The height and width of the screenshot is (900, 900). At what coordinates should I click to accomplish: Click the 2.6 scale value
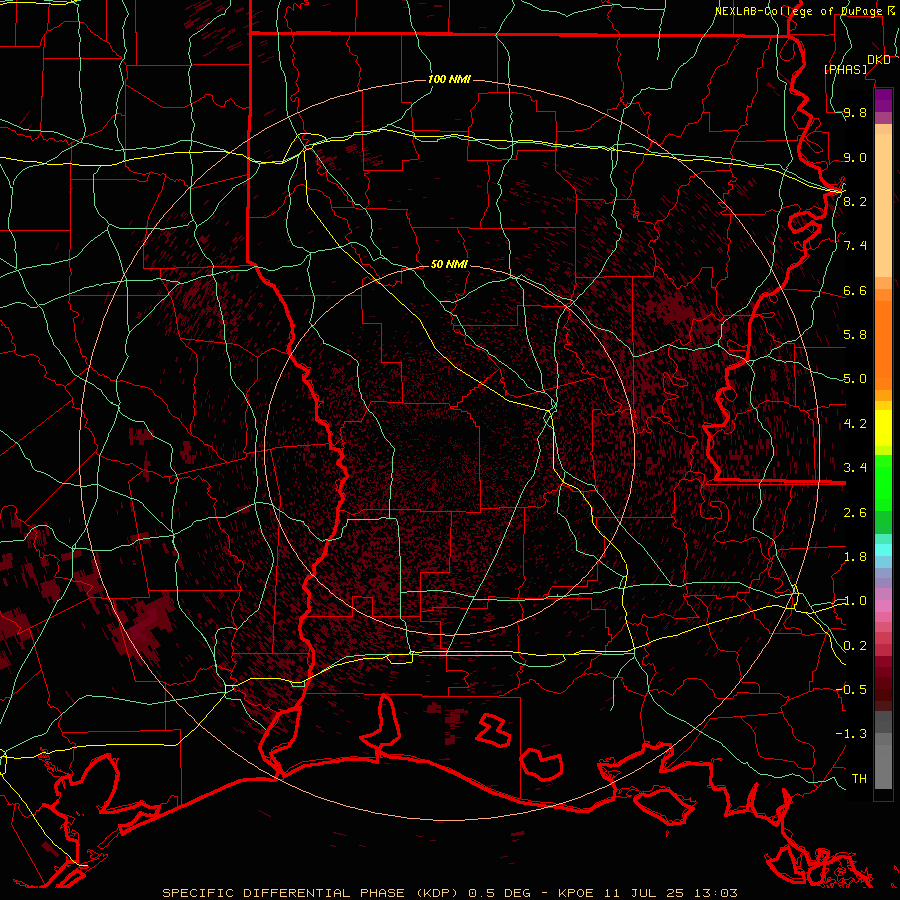pos(855,513)
